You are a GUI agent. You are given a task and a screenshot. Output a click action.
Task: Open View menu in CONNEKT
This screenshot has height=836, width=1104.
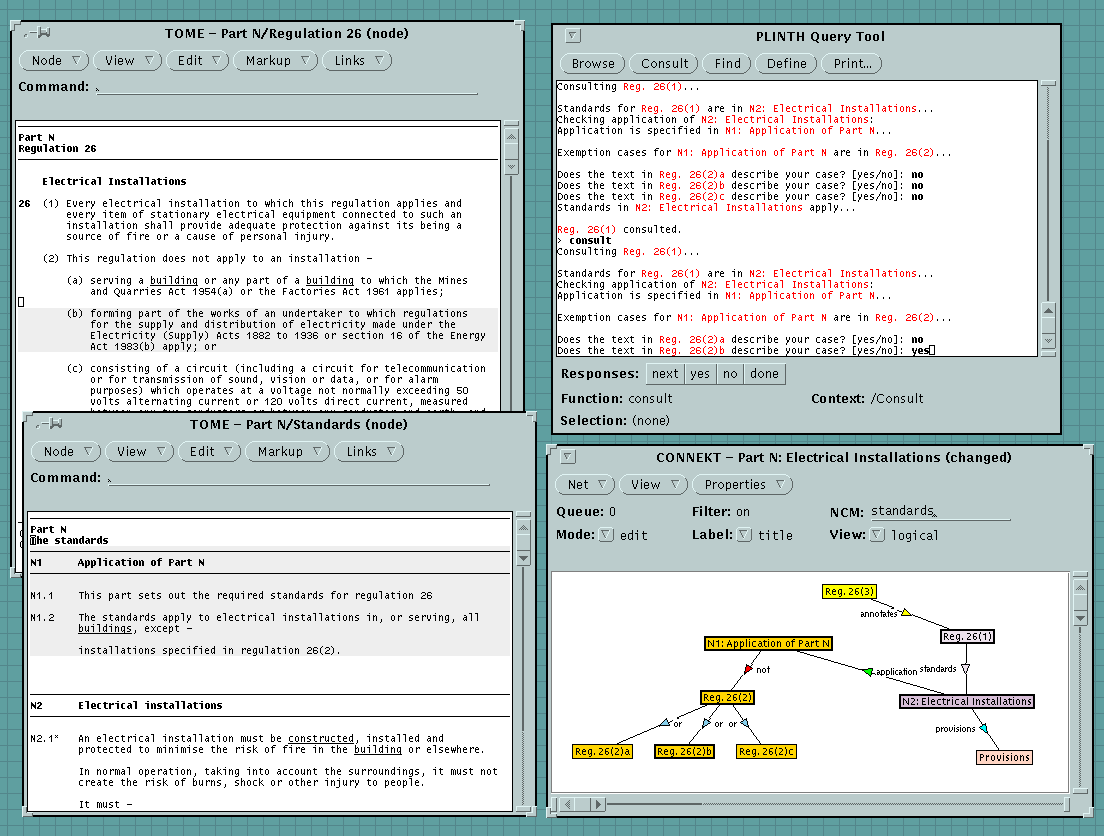654,485
